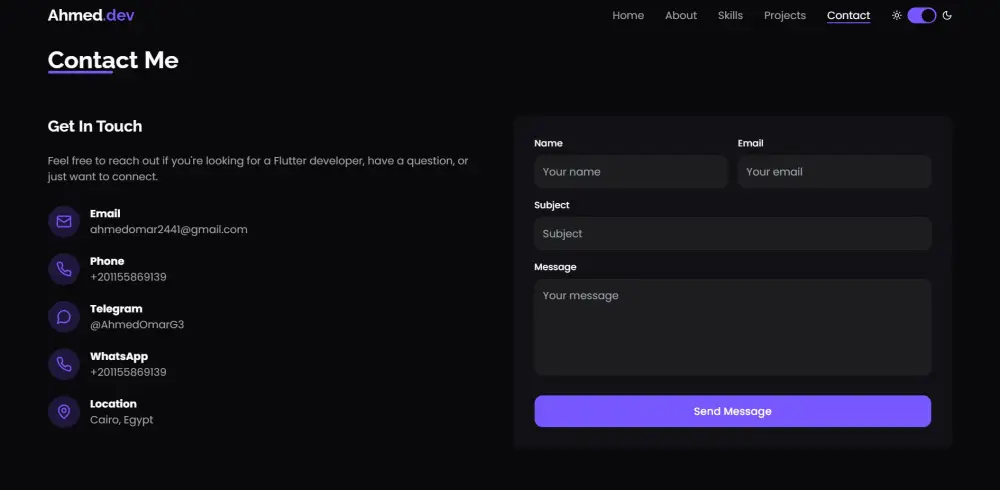Image resolution: width=1000 pixels, height=490 pixels.
Task: Click the Ahmed.dev logo link
Action: [91, 16]
